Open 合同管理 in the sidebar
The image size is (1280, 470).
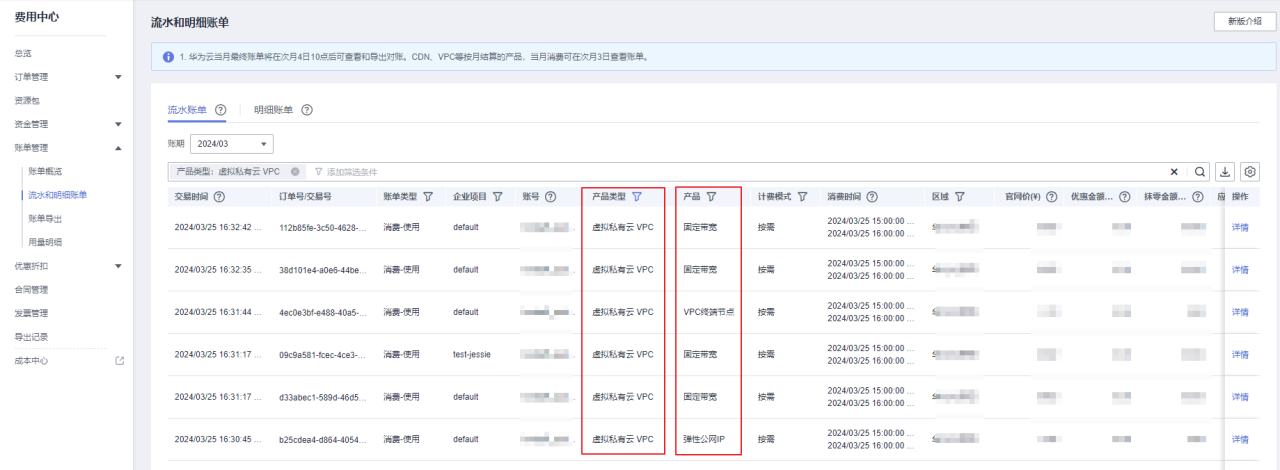tap(31, 290)
